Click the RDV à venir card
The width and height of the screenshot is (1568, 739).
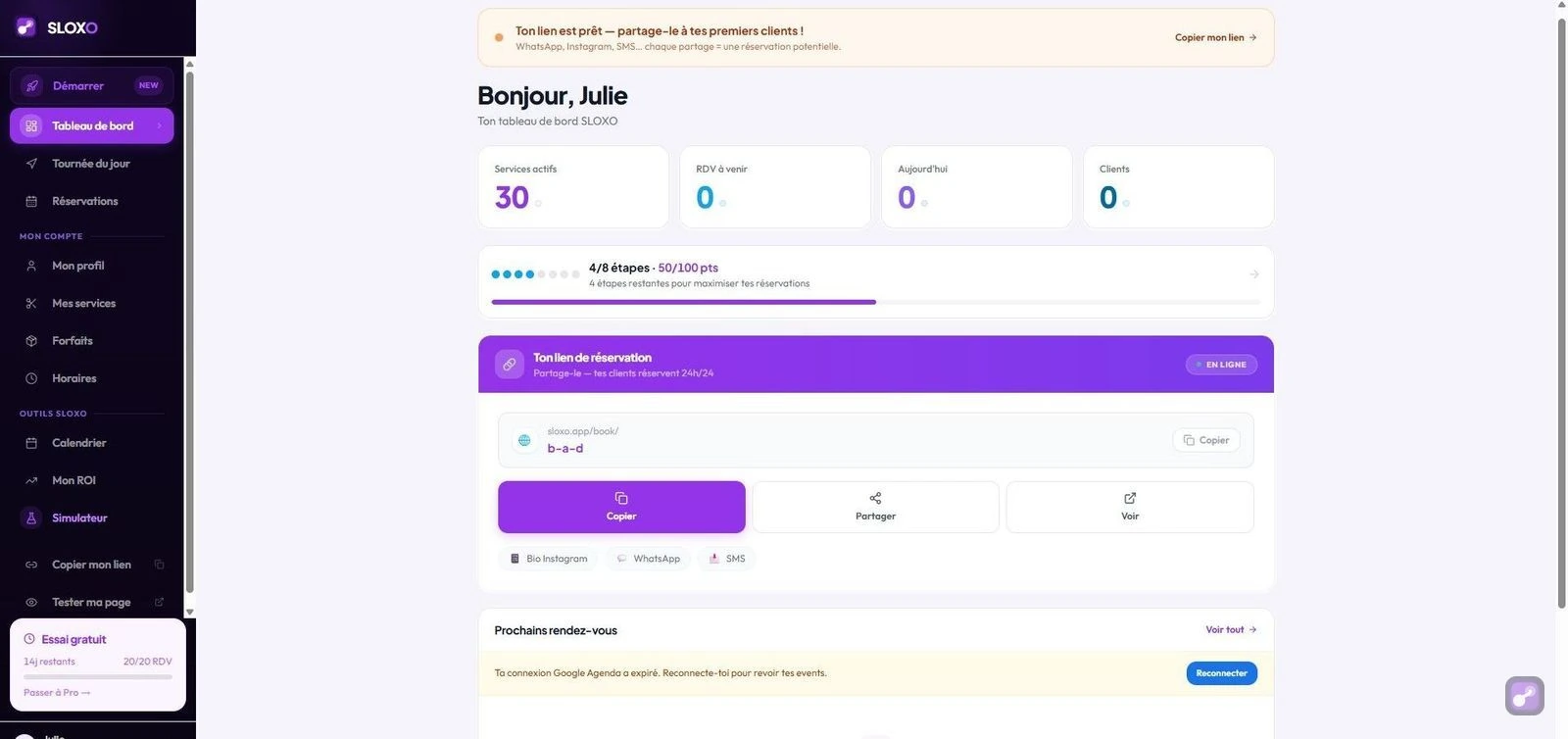click(x=775, y=187)
